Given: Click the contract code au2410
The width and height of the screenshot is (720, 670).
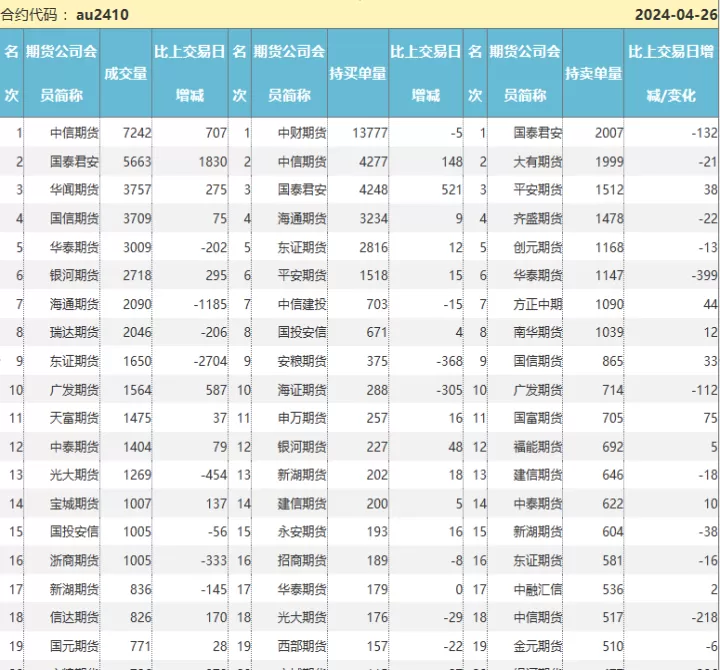Looking at the screenshot, I should (x=102, y=15).
